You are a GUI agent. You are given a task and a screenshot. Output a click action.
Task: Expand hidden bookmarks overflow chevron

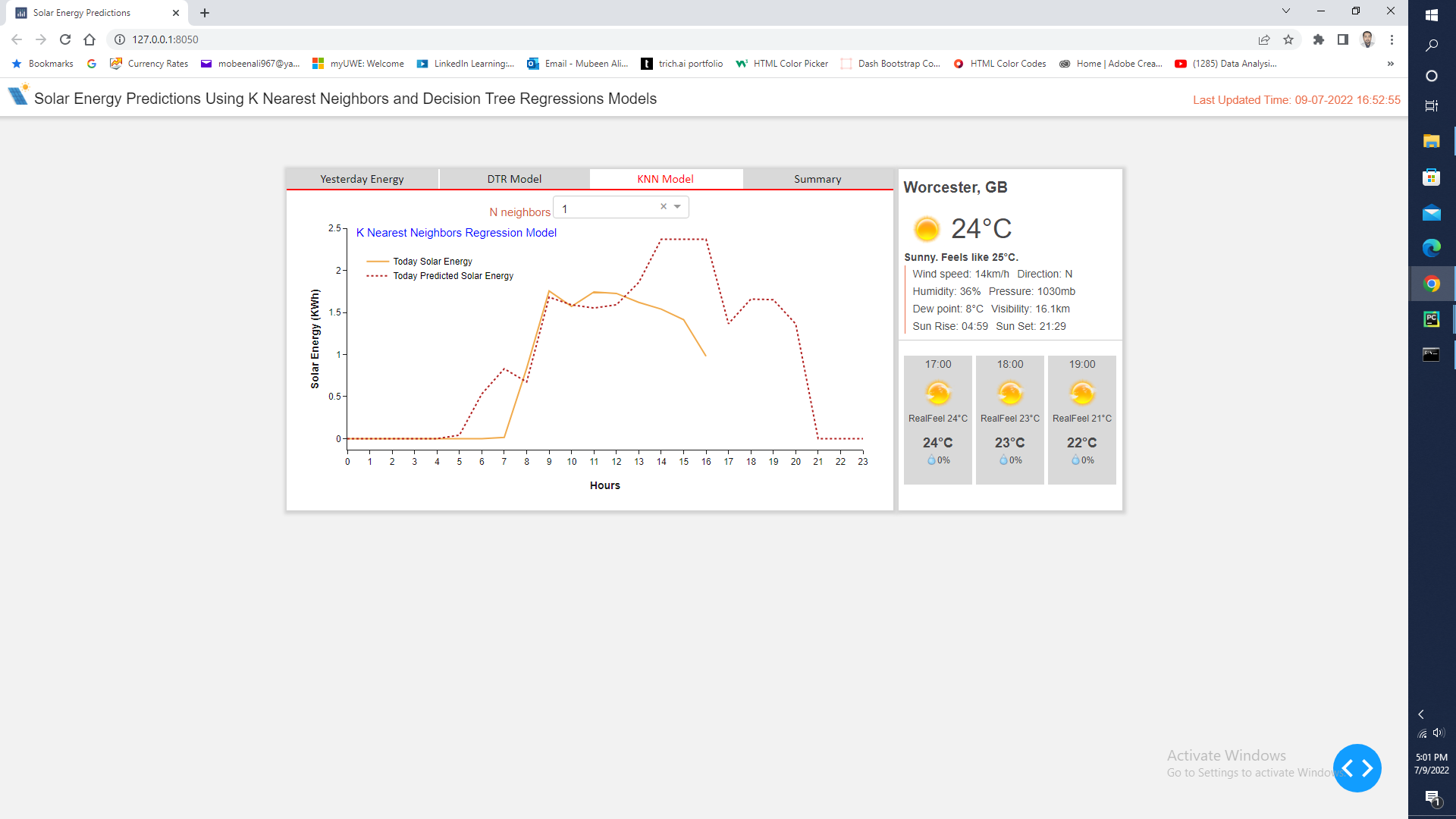tap(1390, 64)
